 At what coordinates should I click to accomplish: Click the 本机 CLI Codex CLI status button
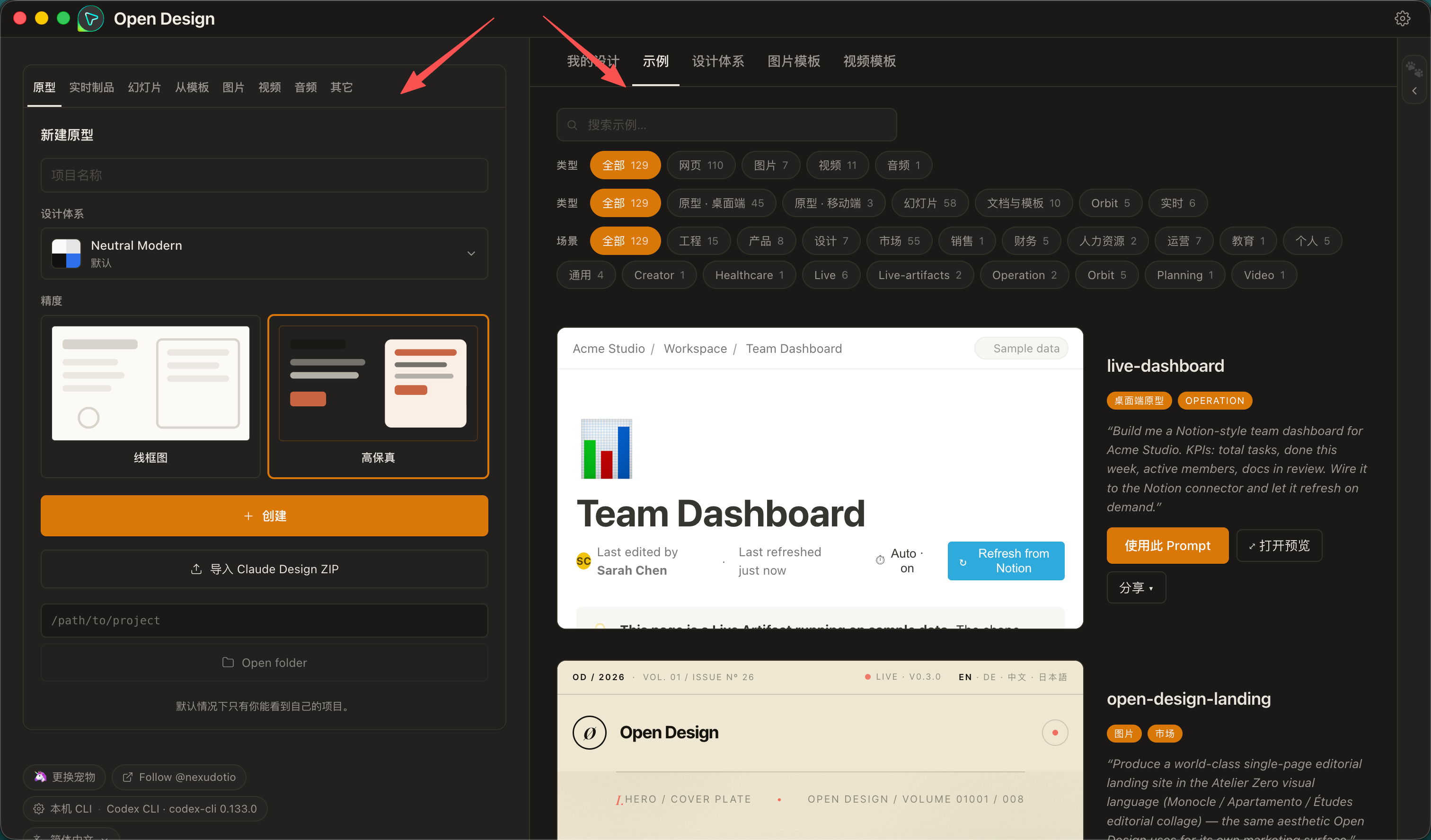pos(145,809)
